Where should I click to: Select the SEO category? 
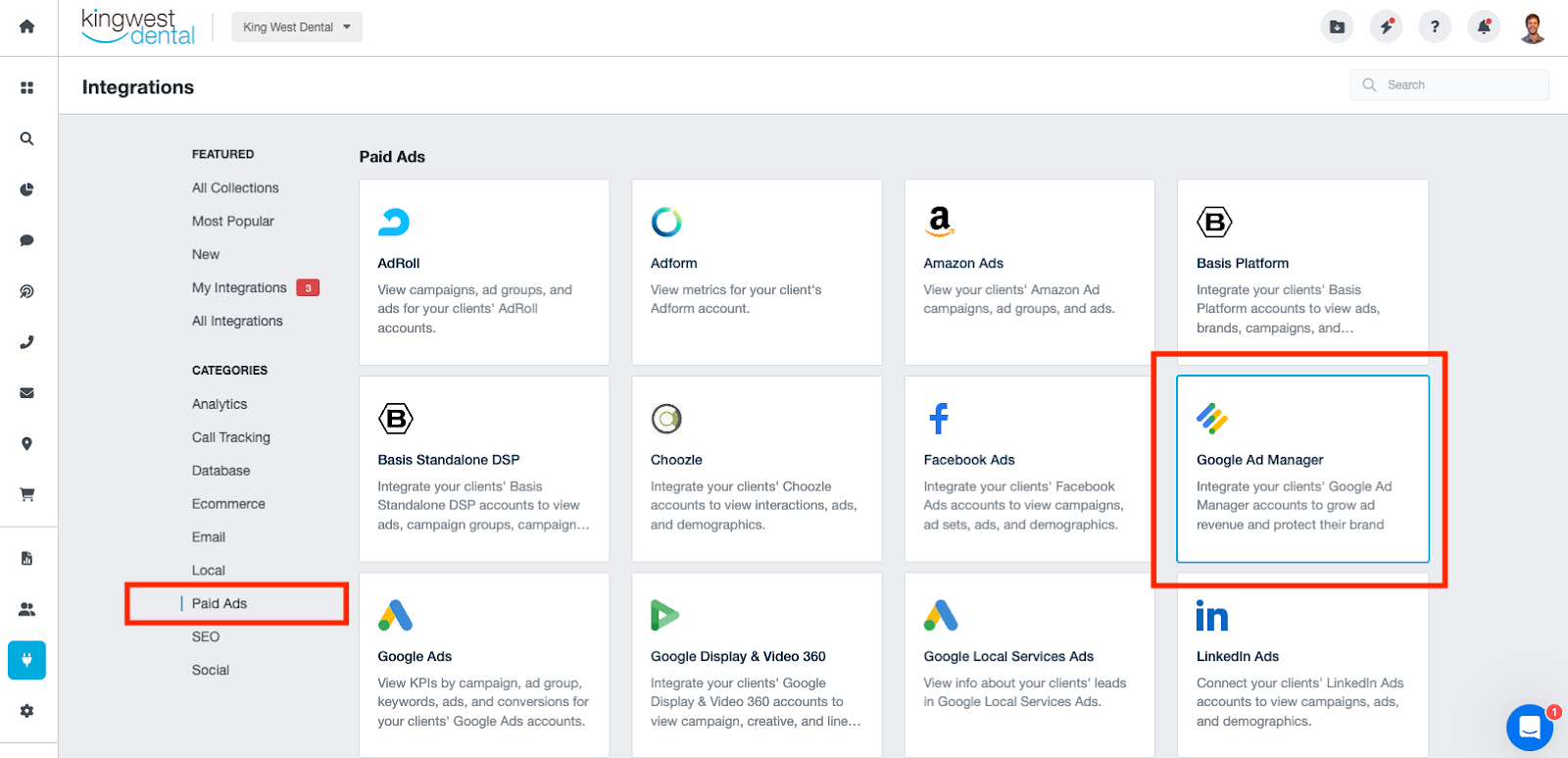(x=206, y=637)
